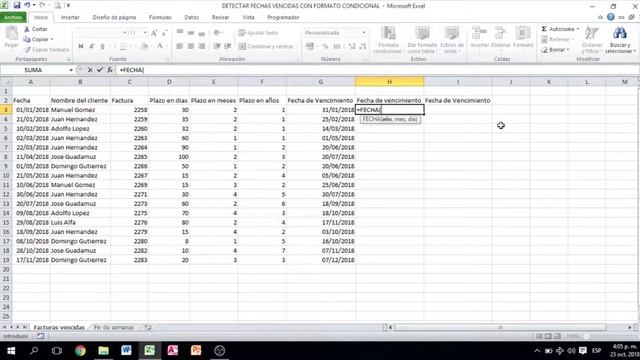This screenshot has height=360, width=640.
Task: Open Excel help with the question mark icon
Action: [x=611, y=17]
